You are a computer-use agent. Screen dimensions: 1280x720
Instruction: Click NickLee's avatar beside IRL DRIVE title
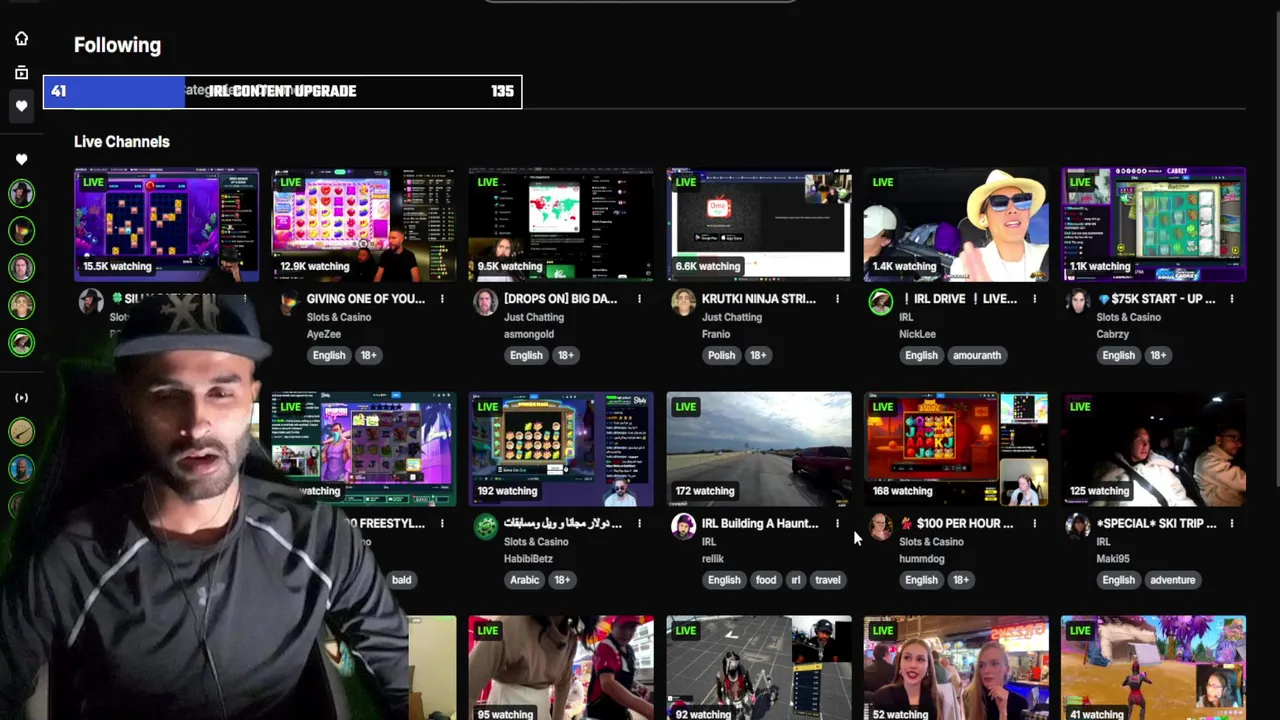coord(880,302)
